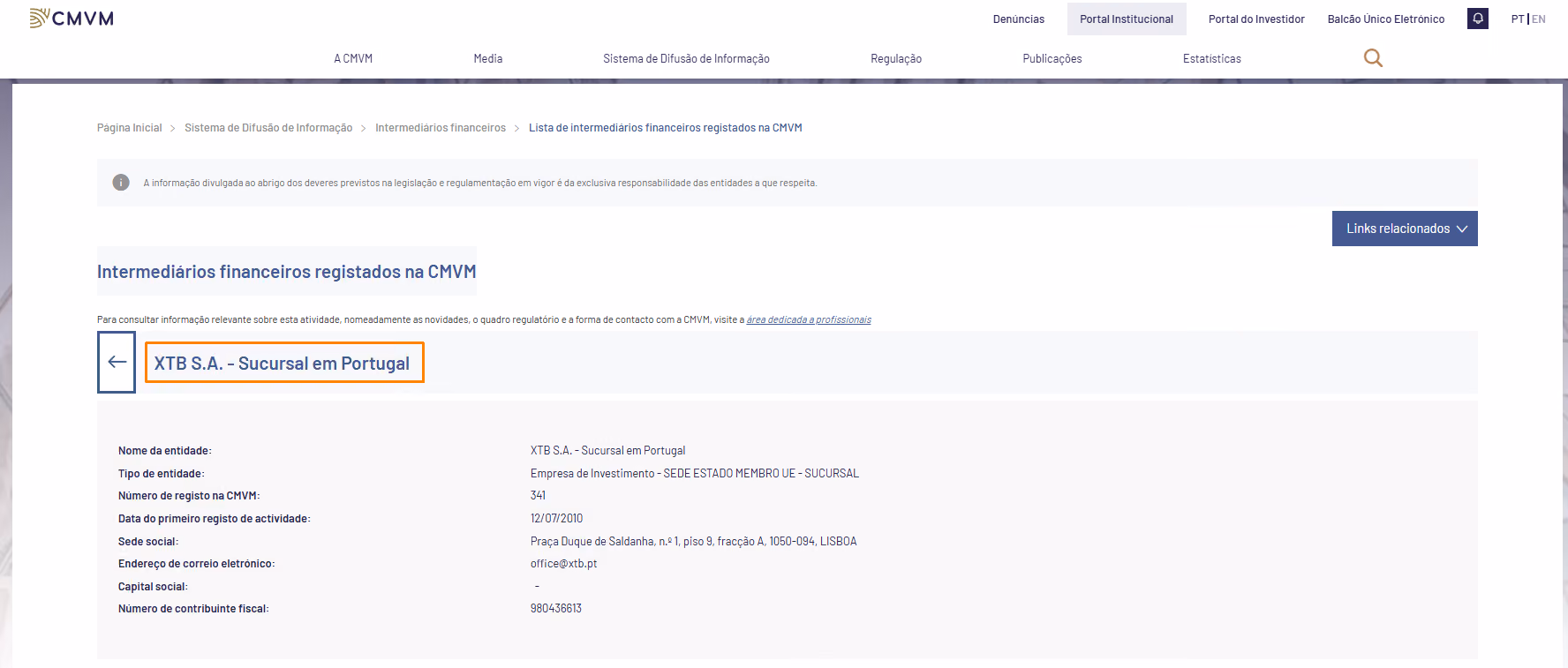Open the Estatísticas menu

1212,59
